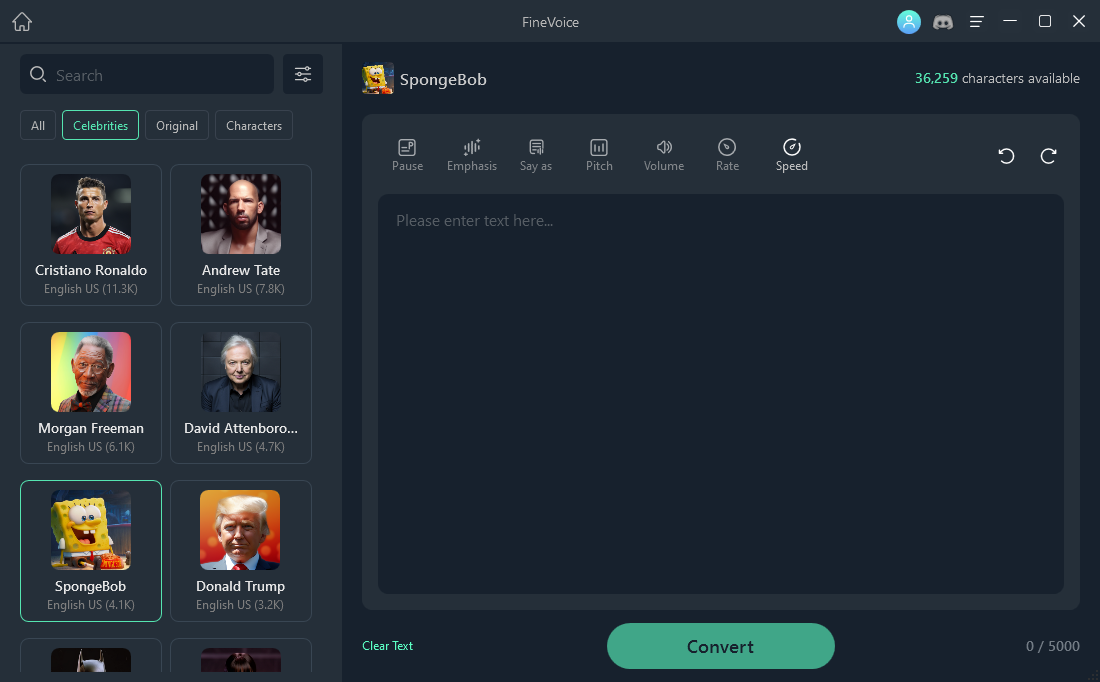The width and height of the screenshot is (1100, 682).
Task: Choose the David Attenborough voice
Action: pos(241,393)
